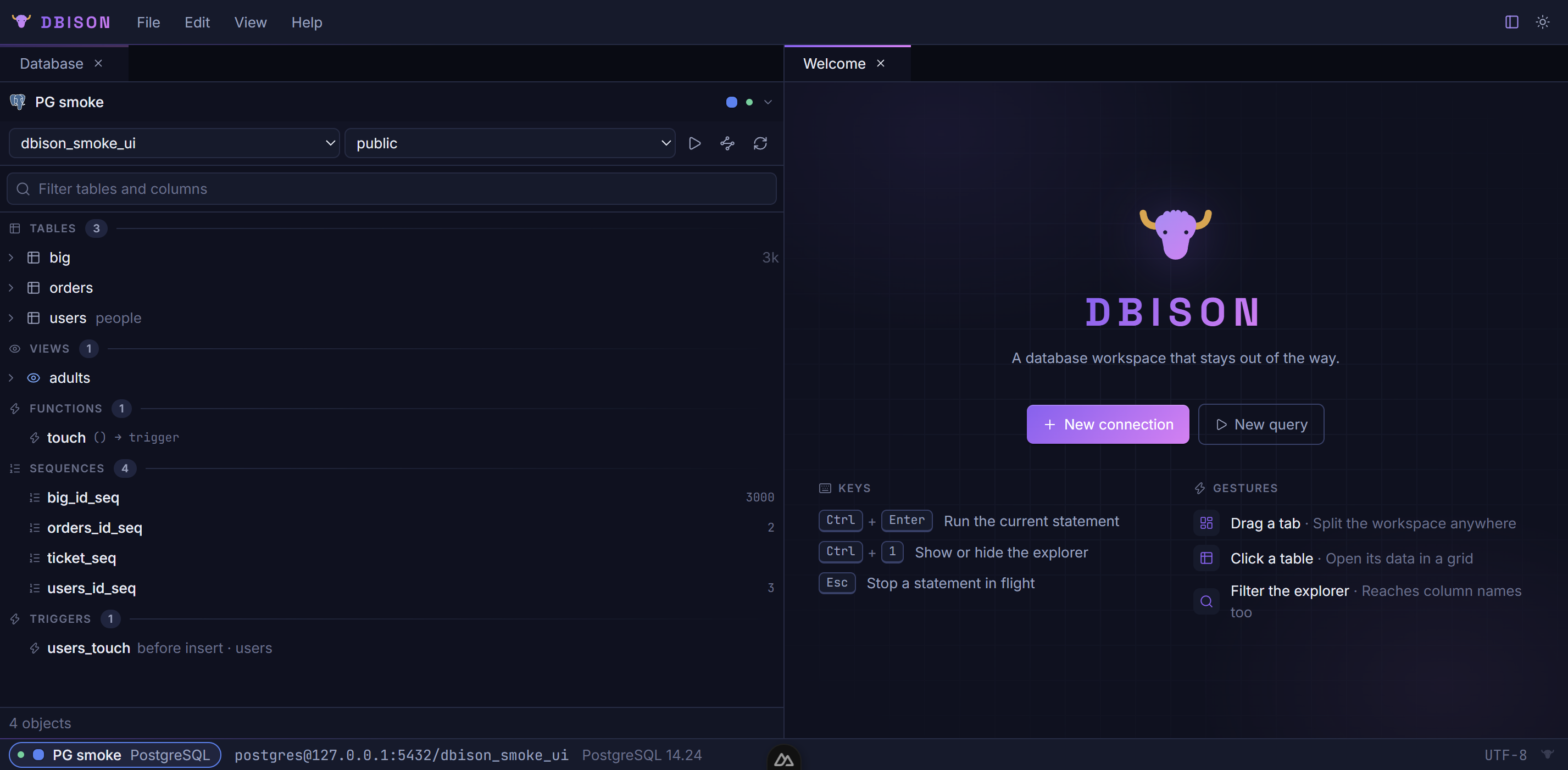Click the list icon of users_id_seq
The image size is (1568, 770).
click(35, 588)
